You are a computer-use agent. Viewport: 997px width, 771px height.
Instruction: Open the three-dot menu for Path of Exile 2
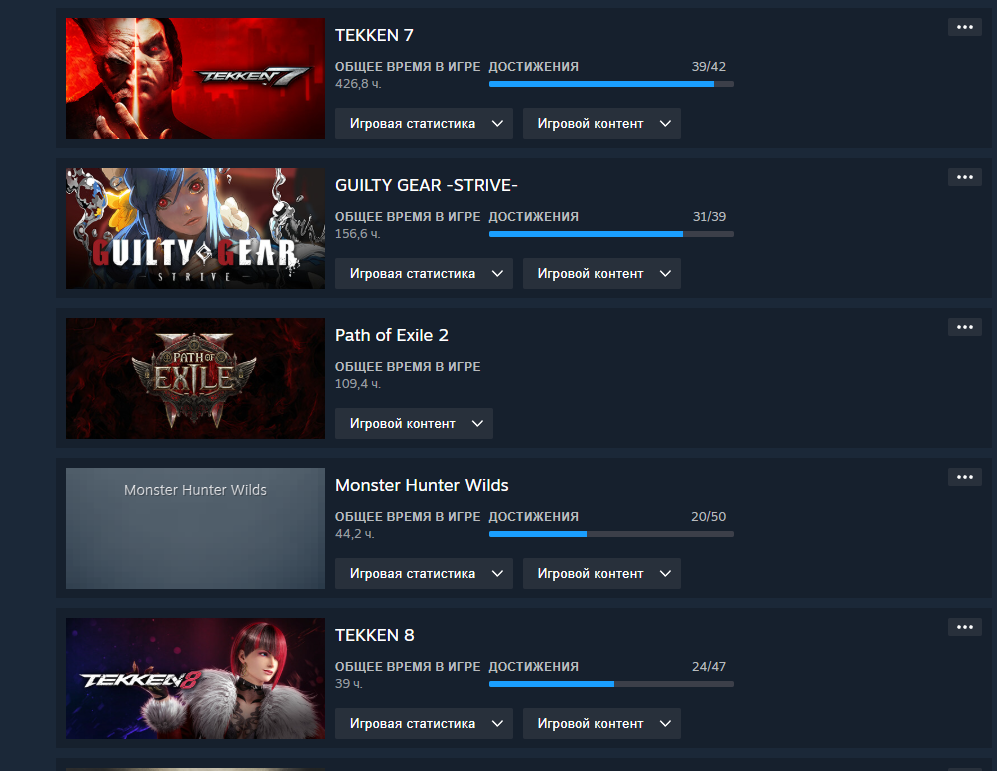pyautogui.click(x=965, y=327)
